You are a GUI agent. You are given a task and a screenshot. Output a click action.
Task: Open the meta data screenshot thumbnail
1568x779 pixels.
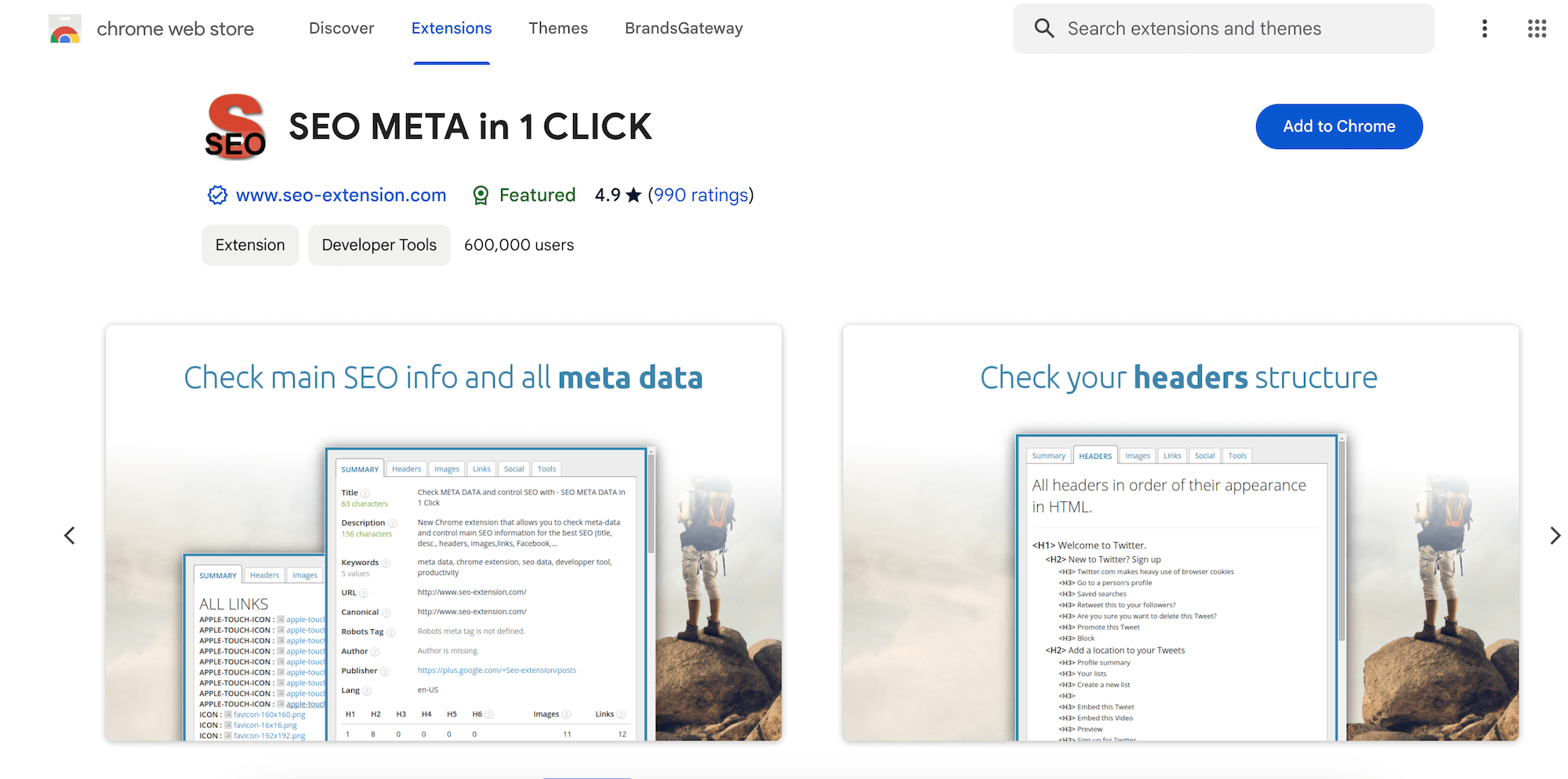click(x=444, y=533)
